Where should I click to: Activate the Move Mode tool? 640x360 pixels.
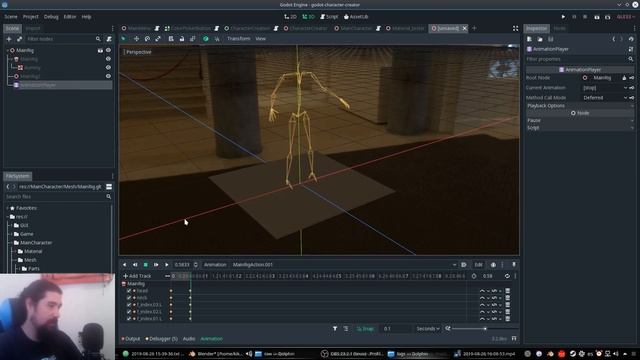[136, 39]
